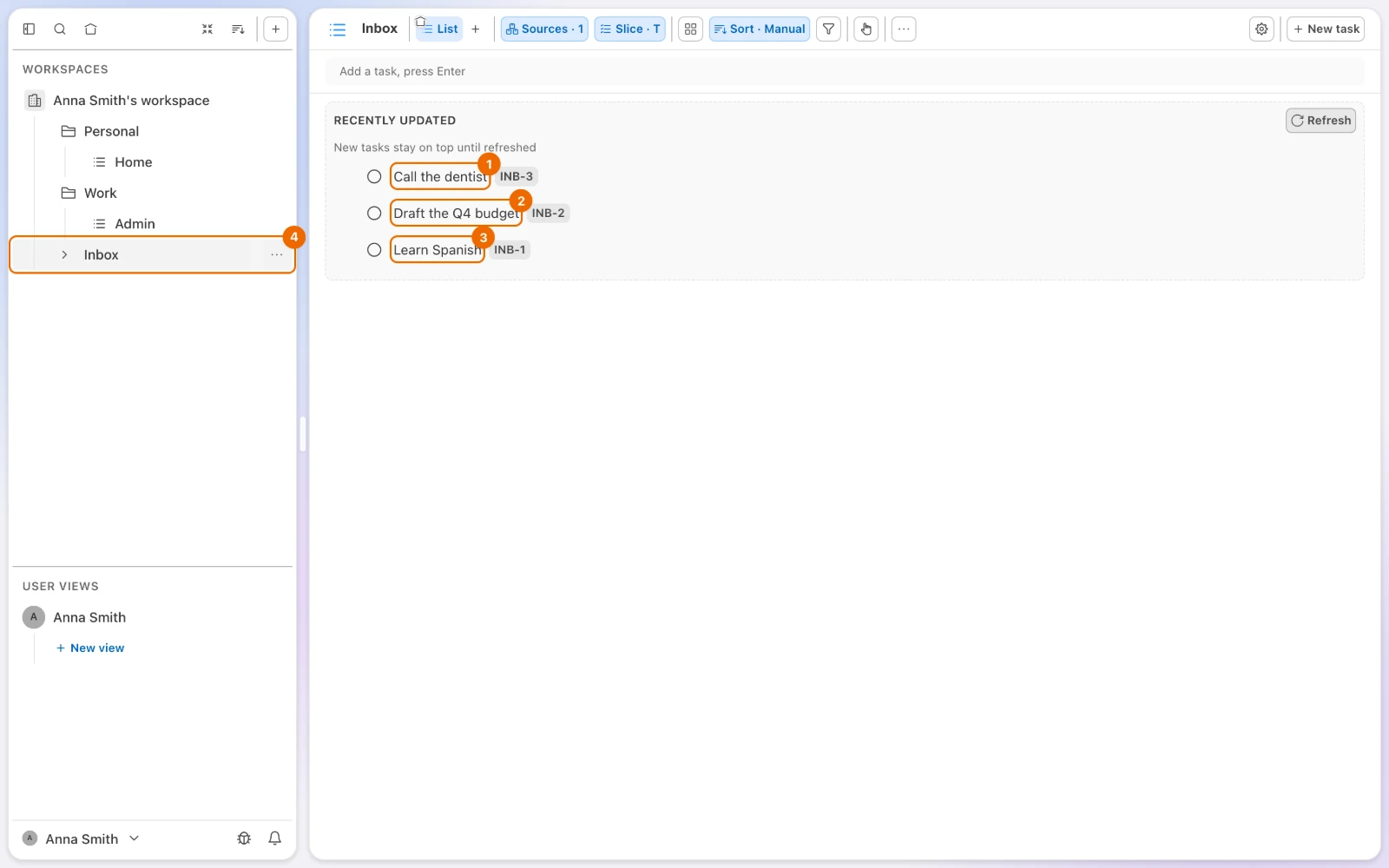
Task: Go to the home icon
Action: tap(90, 29)
